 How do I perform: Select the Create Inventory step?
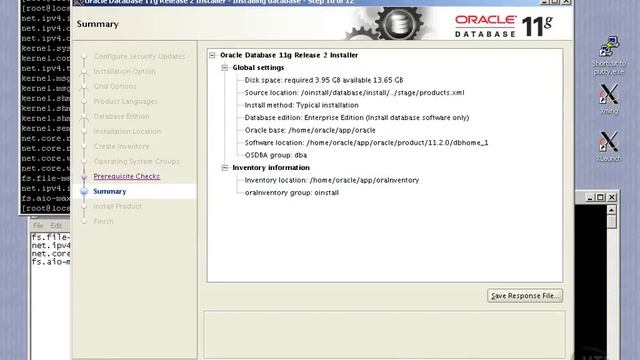[121, 146]
